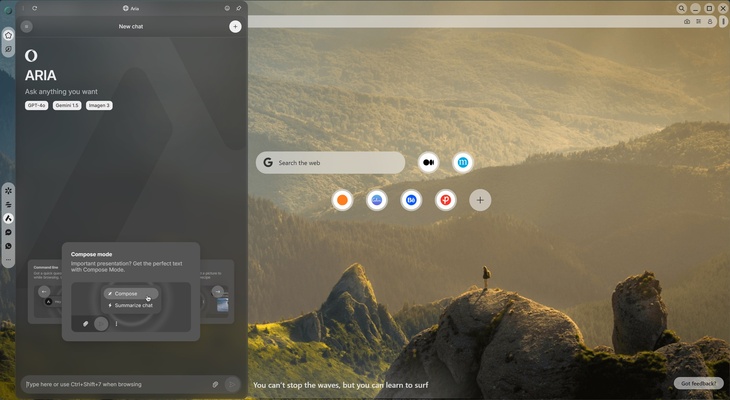Image resolution: width=730 pixels, height=400 pixels.
Task: Open the blue-purple speed dial tile
Action: click(377, 200)
